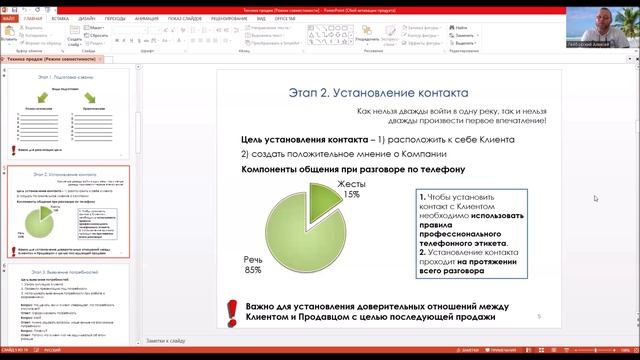The width and height of the screenshot is (640, 360).
Task: Toggle Bold formatting in the Font group
Action: [x=117, y=41]
